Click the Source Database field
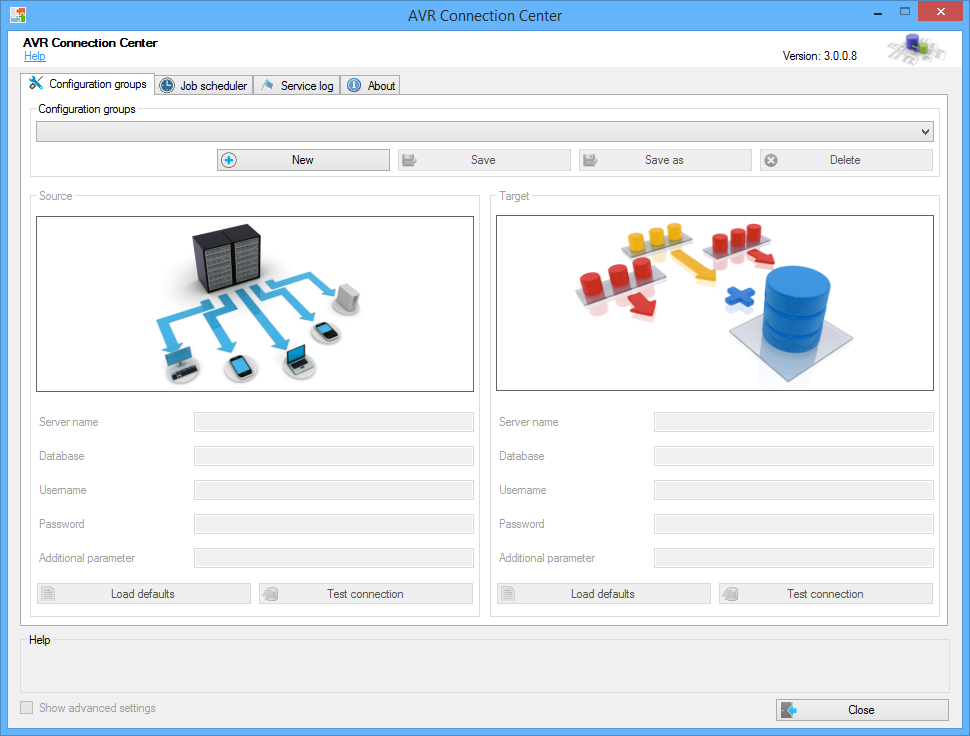 click(334, 456)
